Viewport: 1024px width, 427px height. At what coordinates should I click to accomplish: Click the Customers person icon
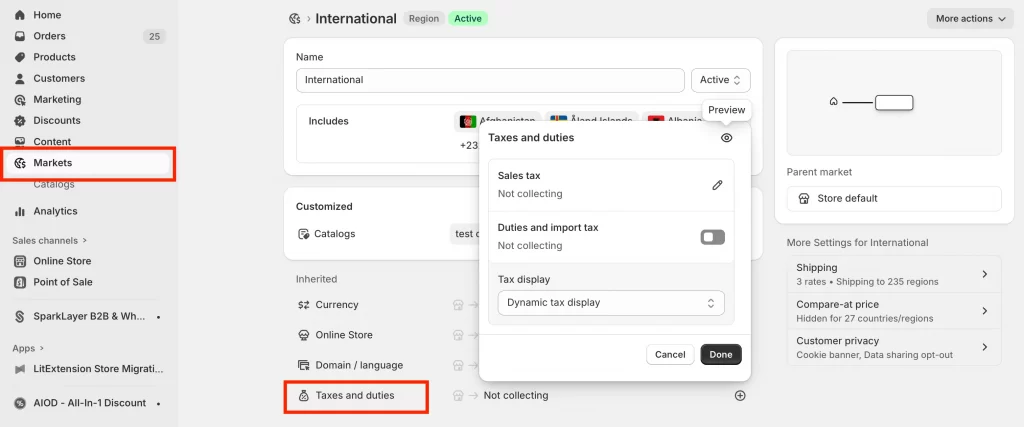(x=20, y=78)
